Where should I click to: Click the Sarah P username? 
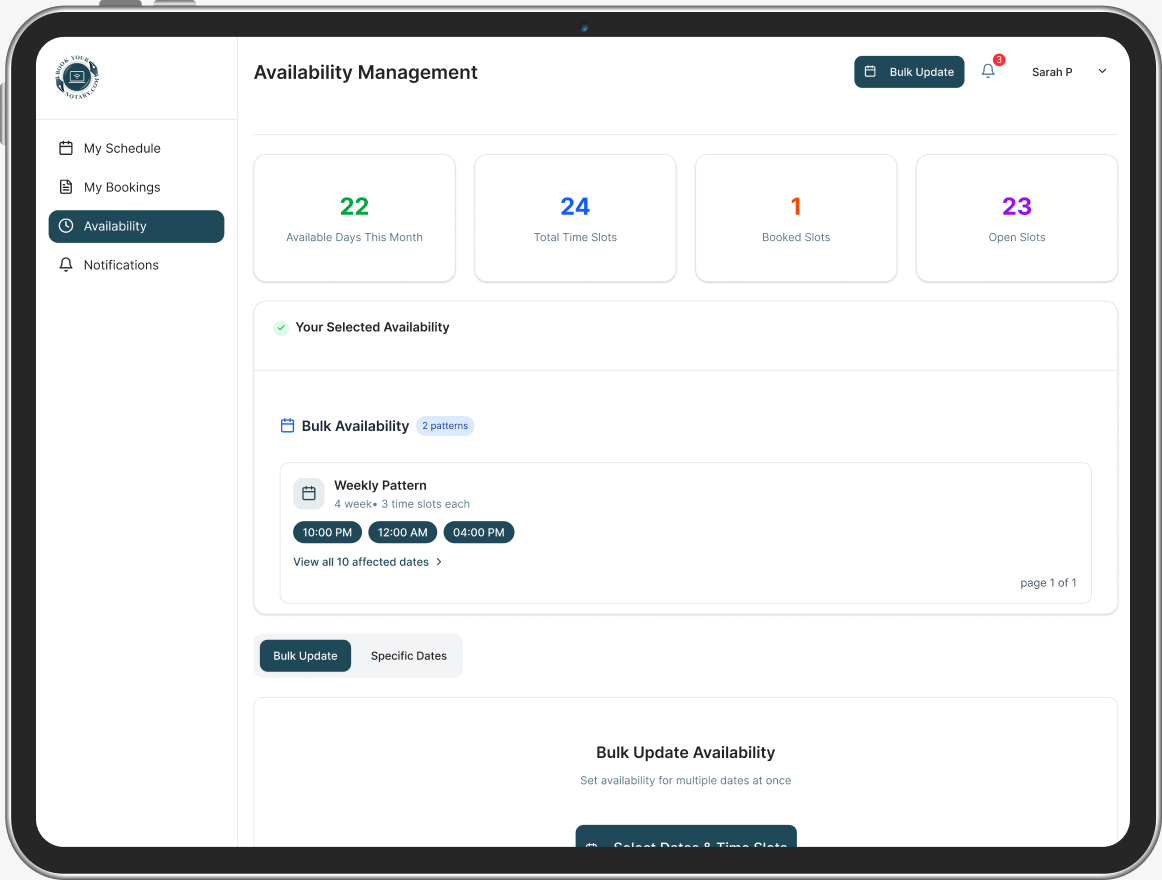pyautogui.click(x=1052, y=72)
